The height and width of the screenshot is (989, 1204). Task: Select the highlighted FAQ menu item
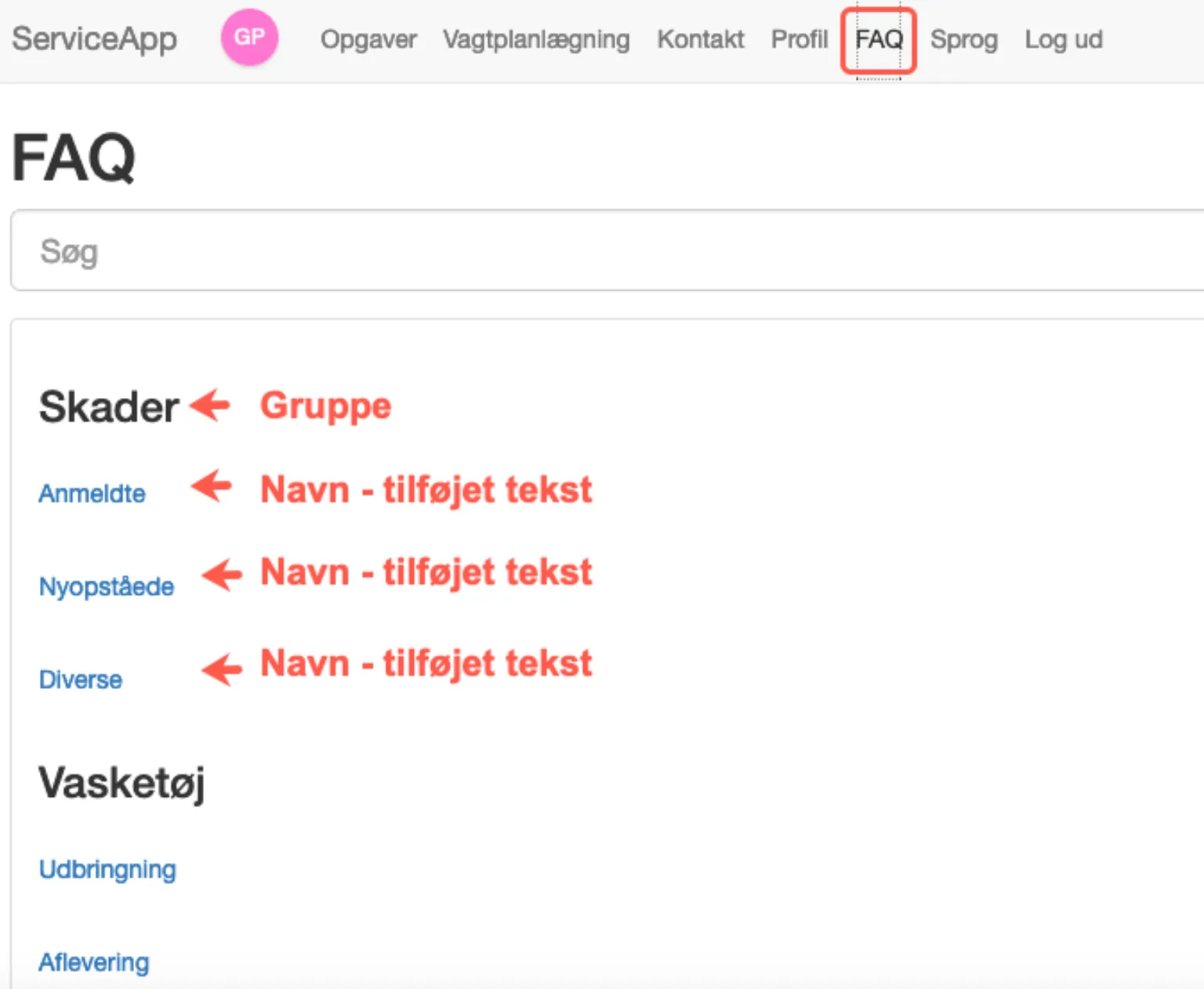[x=878, y=39]
